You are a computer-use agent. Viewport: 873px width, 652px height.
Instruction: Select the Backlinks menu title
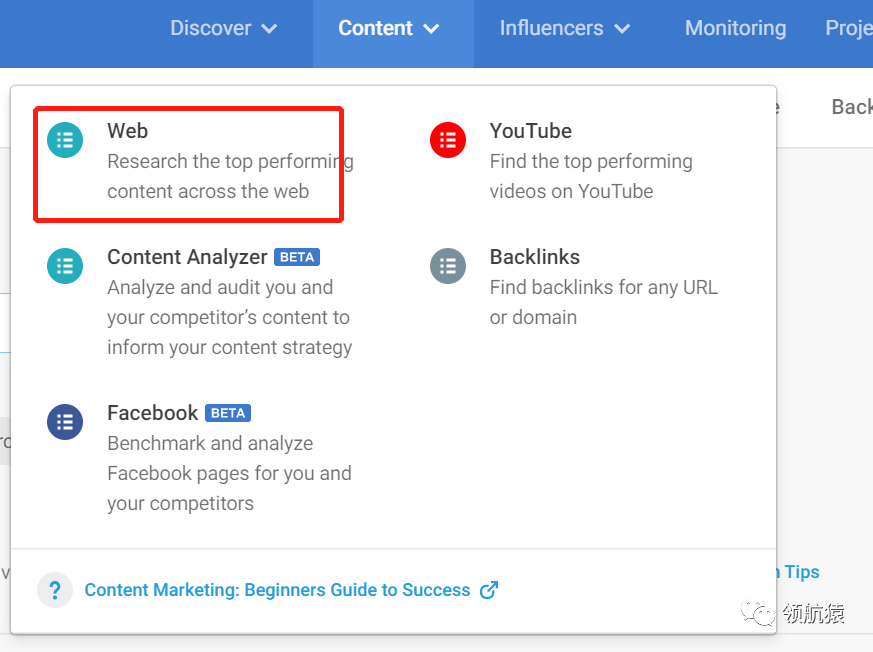coord(534,257)
